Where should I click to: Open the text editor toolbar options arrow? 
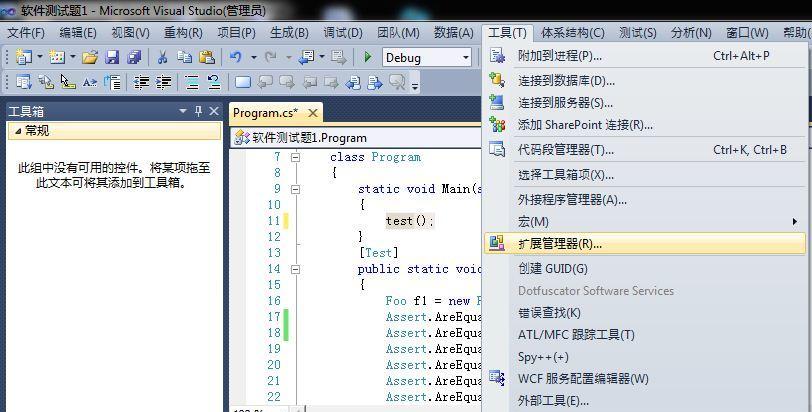pyautogui.click(x=414, y=86)
